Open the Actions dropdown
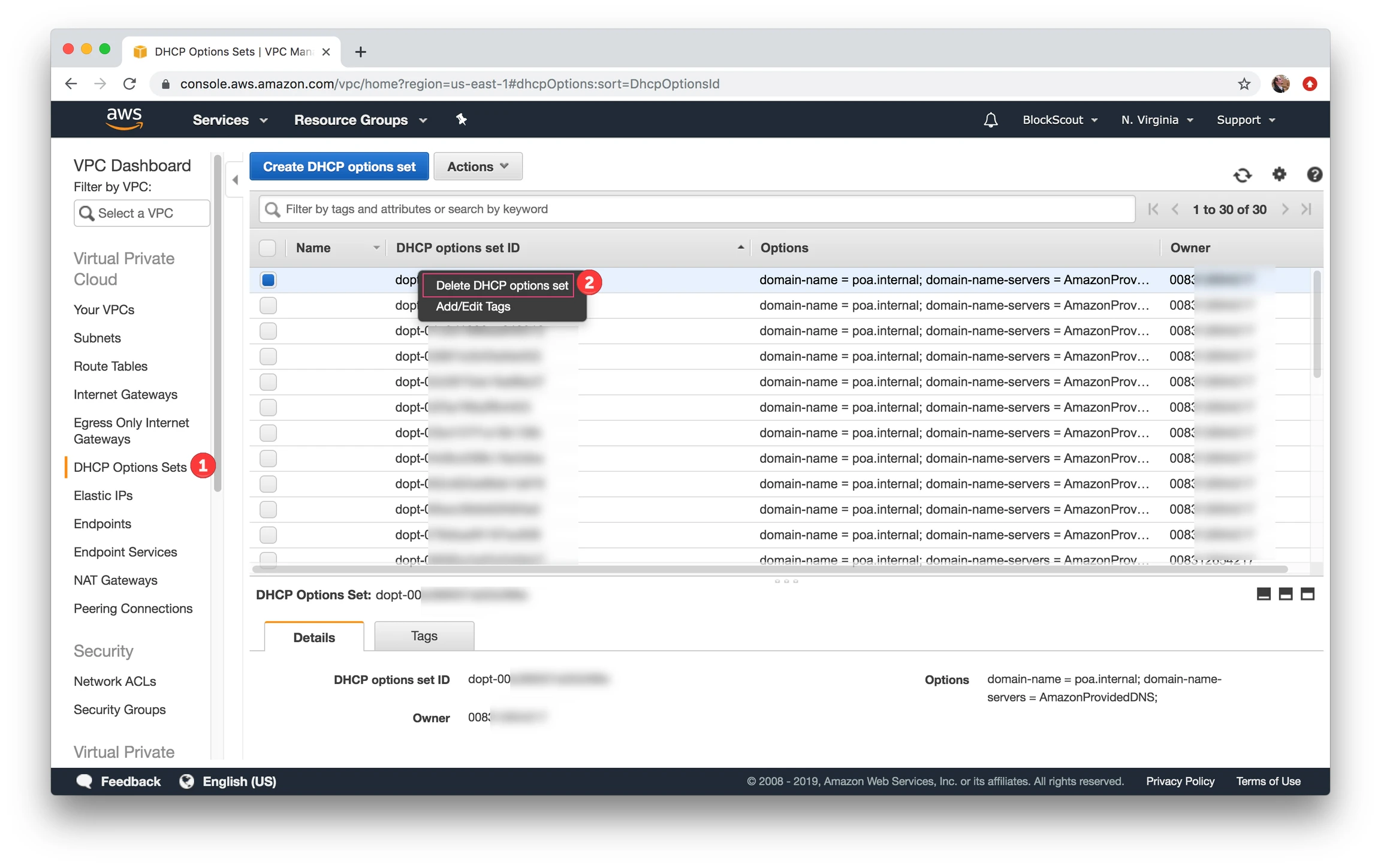The height and width of the screenshot is (868, 1381). pyautogui.click(x=477, y=167)
